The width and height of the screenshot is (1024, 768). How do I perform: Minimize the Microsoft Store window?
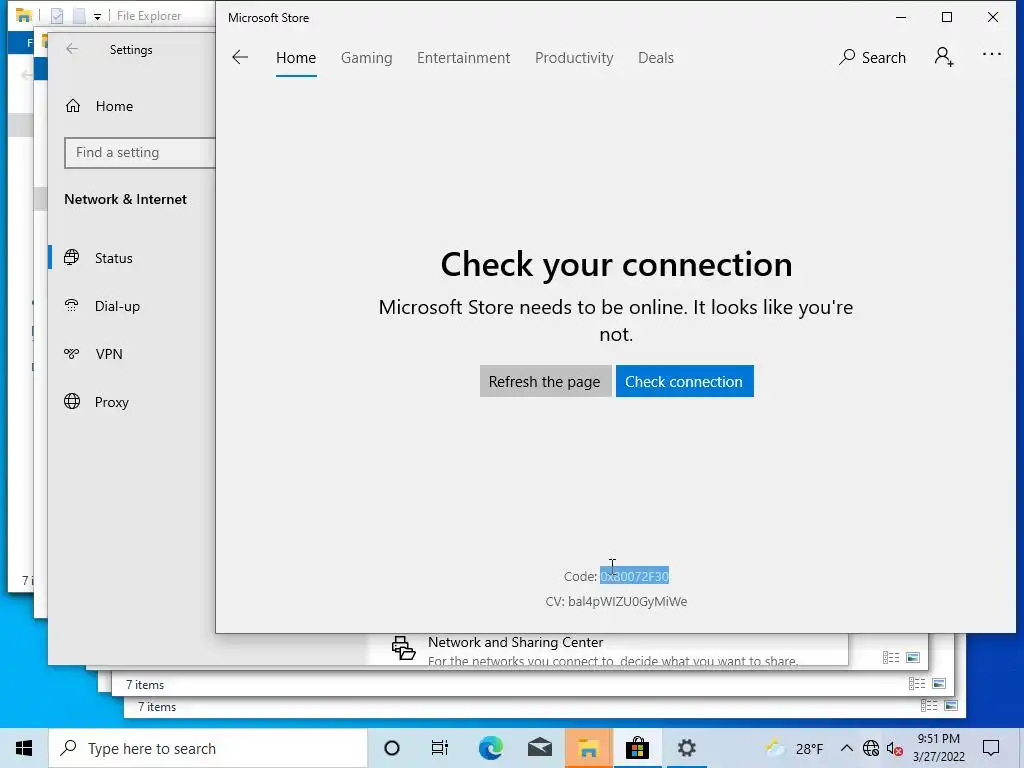(x=901, y=18)
